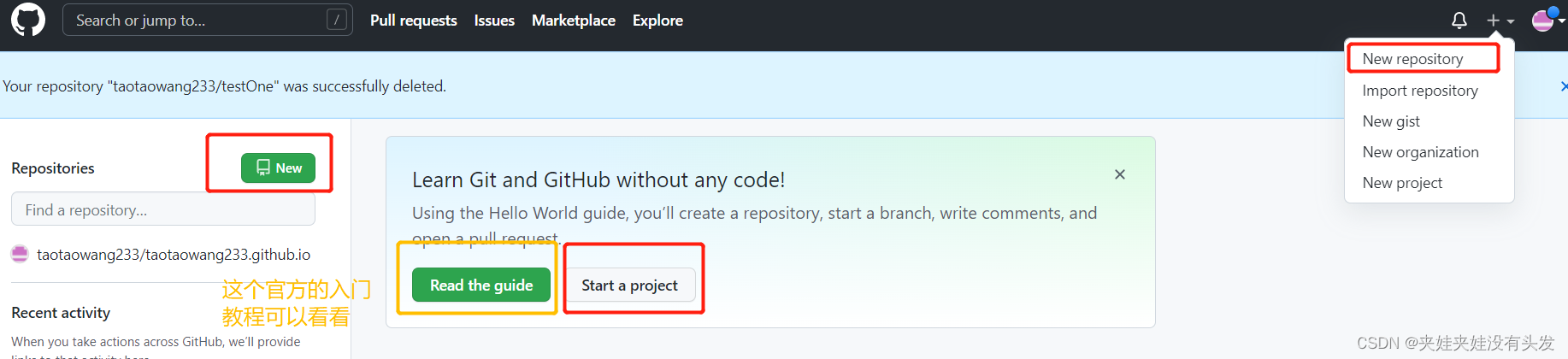The width and height of the screenshot is (1568, 359).
Task: Open the Explore page
Action: click(657, 21)
